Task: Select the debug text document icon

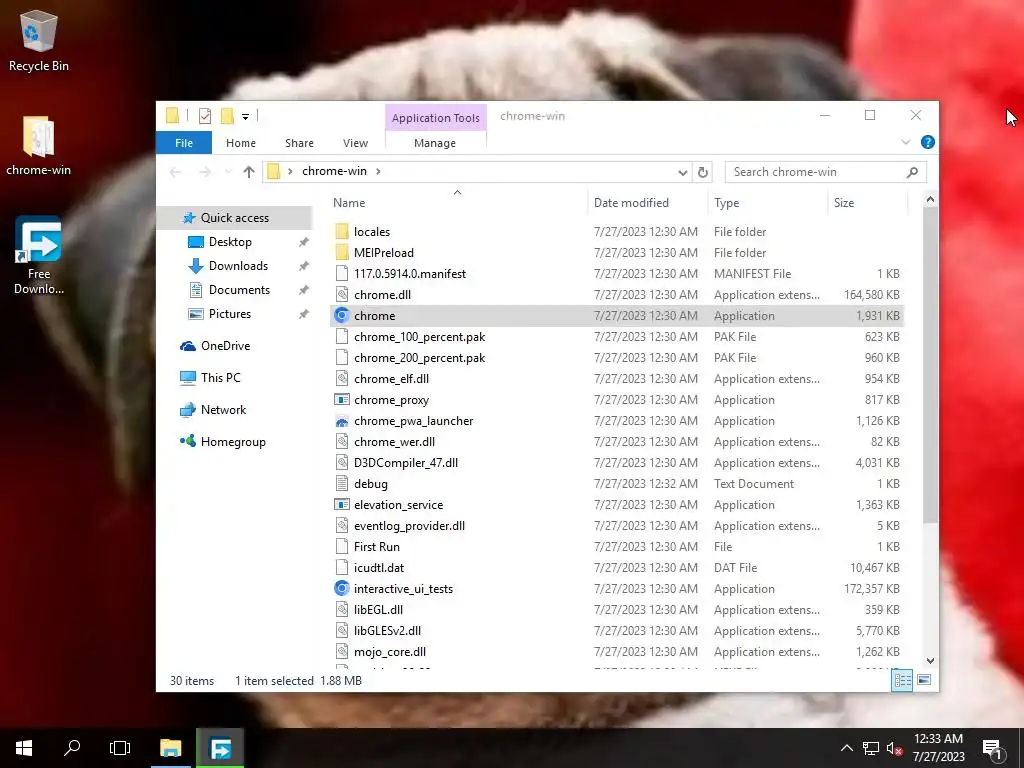Action: 342,484
